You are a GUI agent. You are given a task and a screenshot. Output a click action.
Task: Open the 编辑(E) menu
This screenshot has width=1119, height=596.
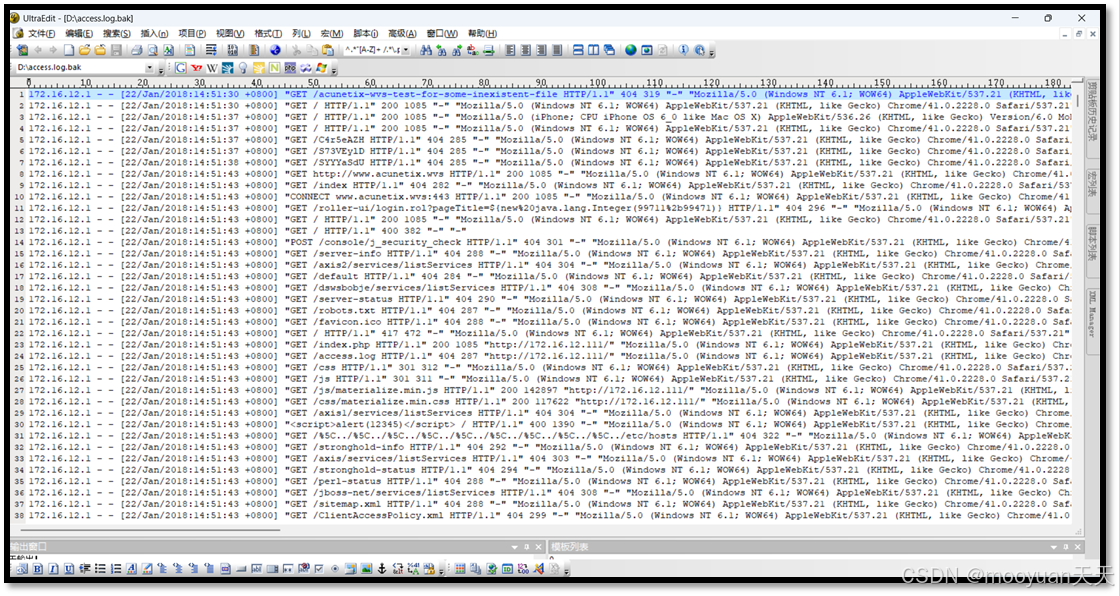tap(79, 34)
